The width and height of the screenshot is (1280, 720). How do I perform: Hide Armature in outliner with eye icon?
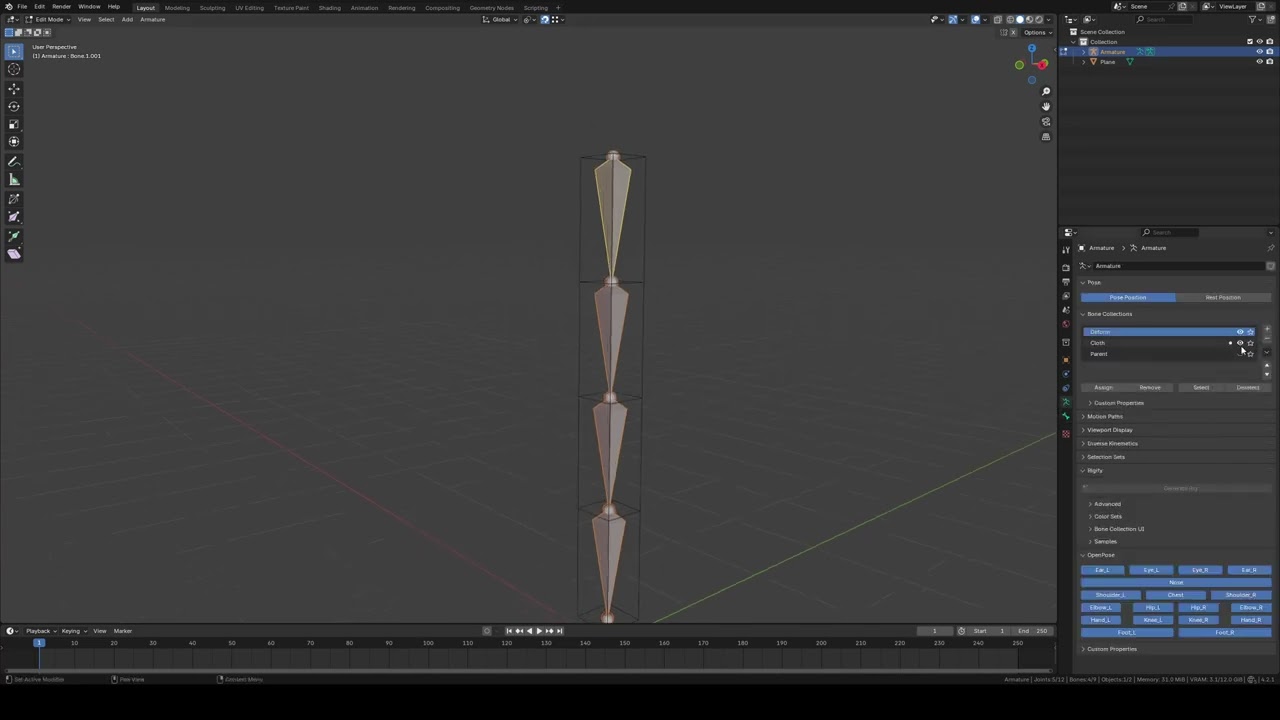coord(1259,52)
